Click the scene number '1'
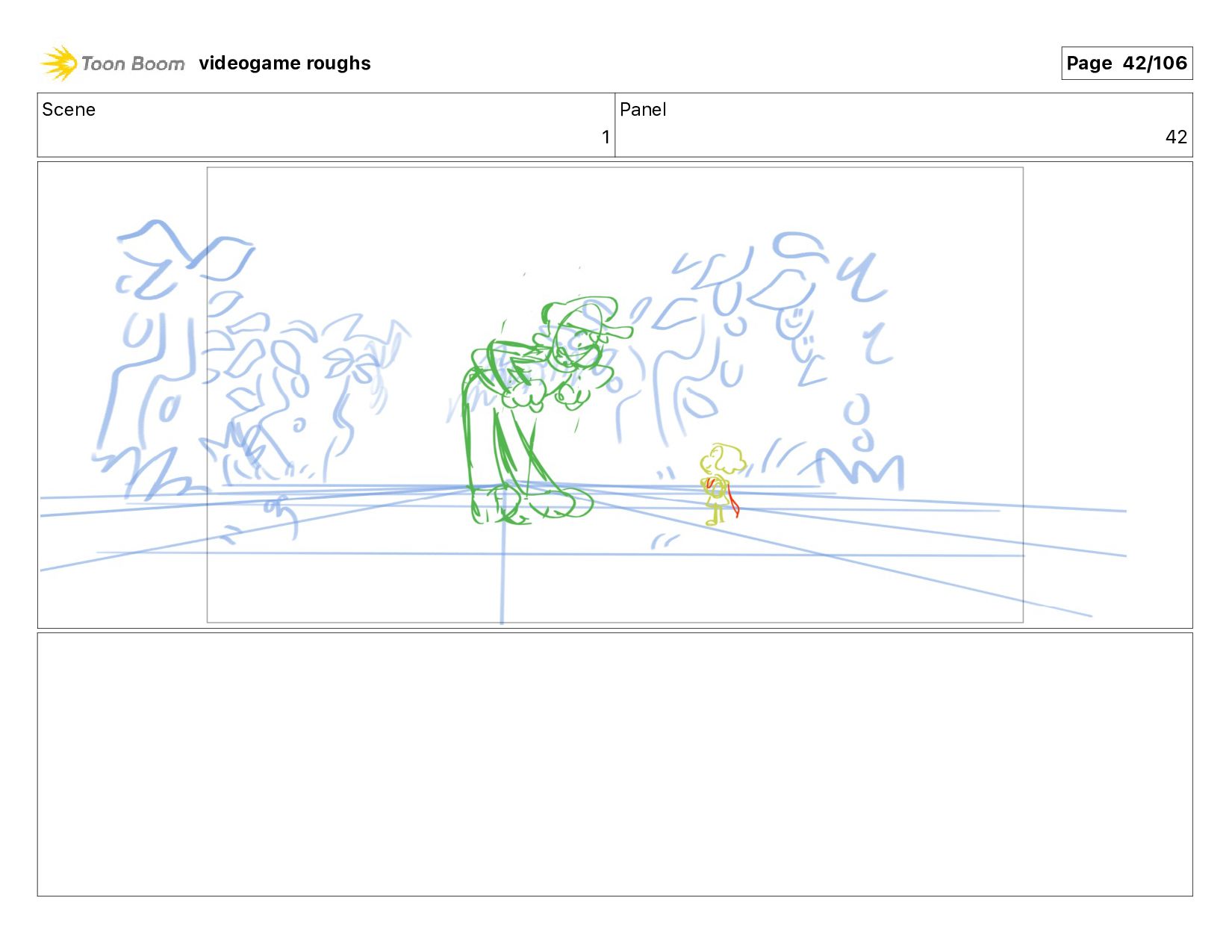Screen dimensions: 1232x952 point(606,137)
